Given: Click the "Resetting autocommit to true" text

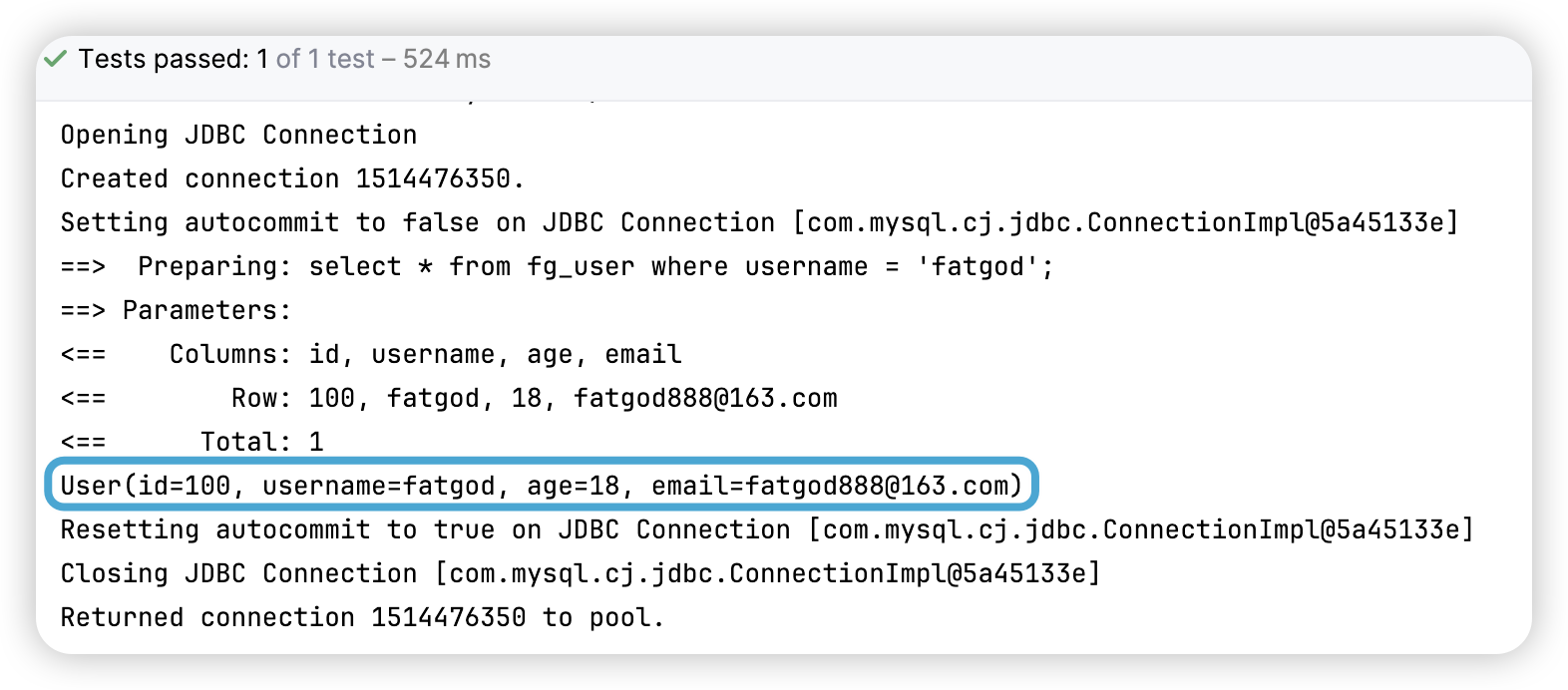Looking at the screenshot, I should (277, 529).
